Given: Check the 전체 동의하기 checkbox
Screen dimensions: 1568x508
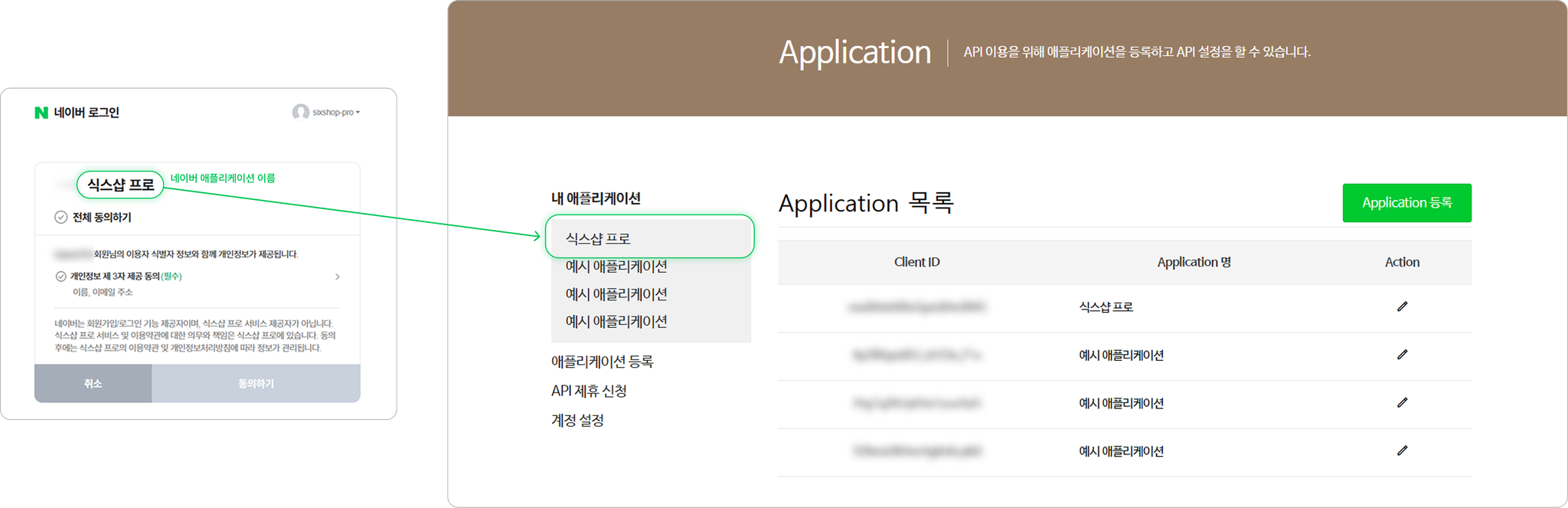Looking at the screenshot, I should pyautogui.click(x=61, y=218).
